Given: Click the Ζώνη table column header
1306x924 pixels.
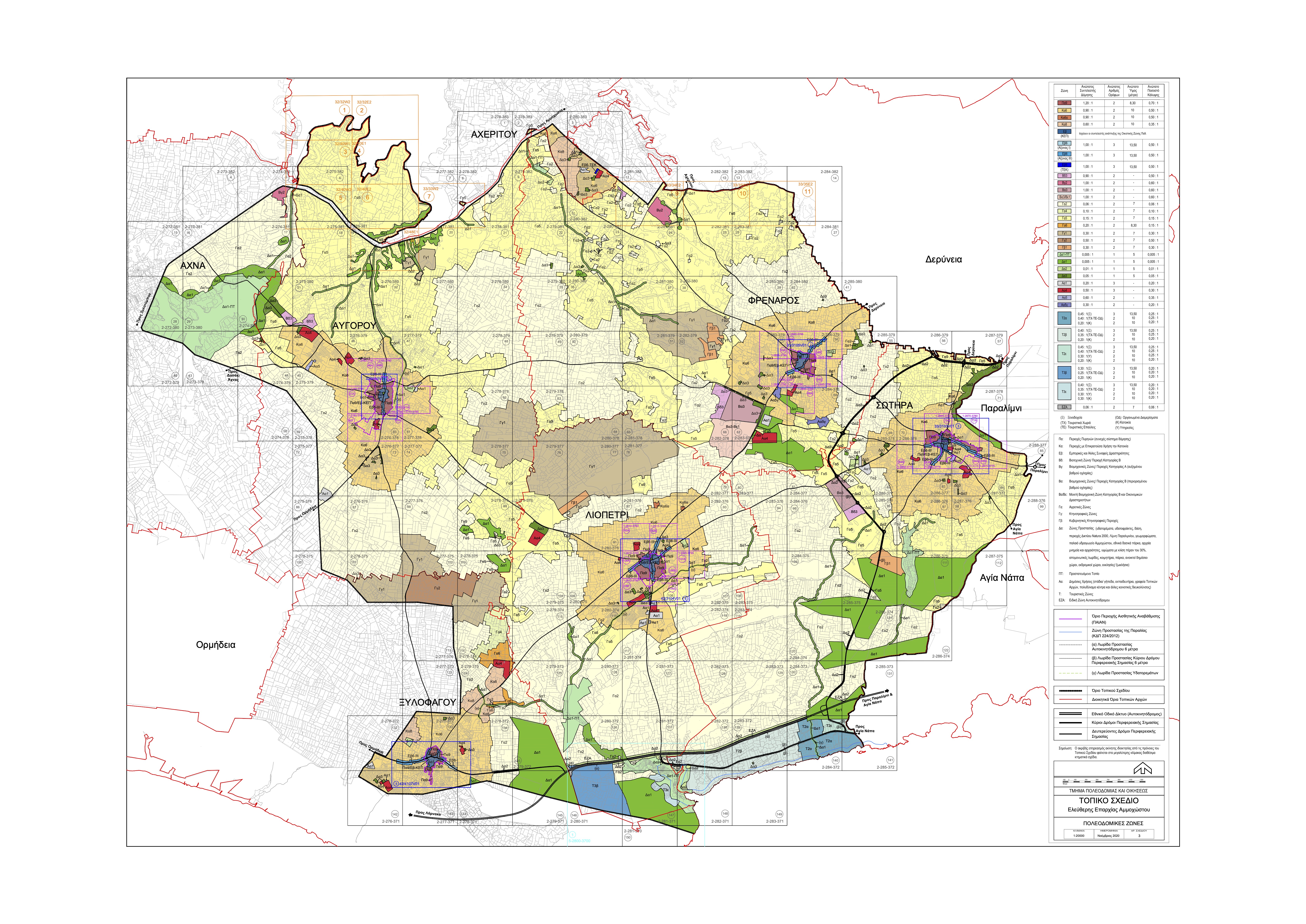Looking at the screenshot, I should tap(1064, 91).
